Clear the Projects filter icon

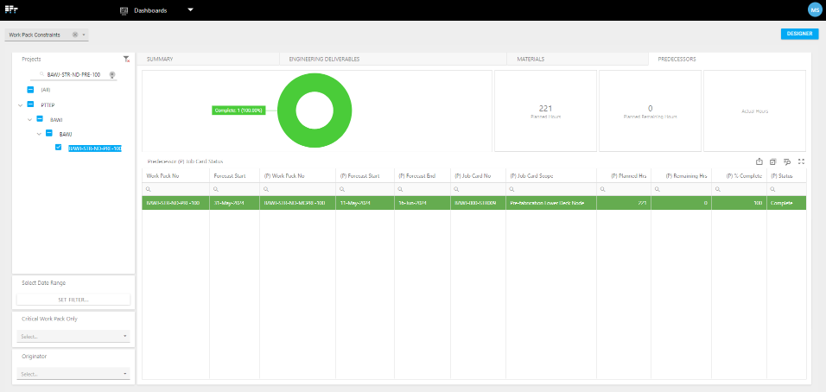[126, 59]
